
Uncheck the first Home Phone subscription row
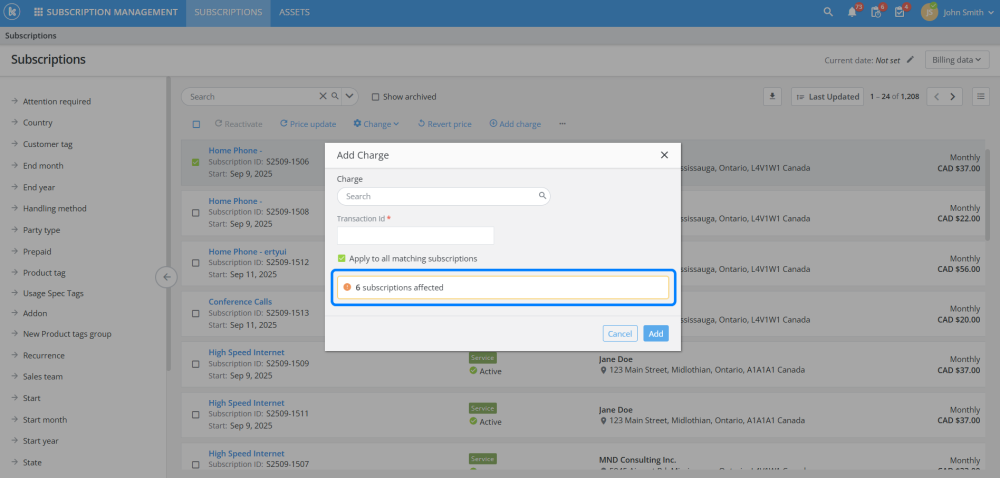196,161
